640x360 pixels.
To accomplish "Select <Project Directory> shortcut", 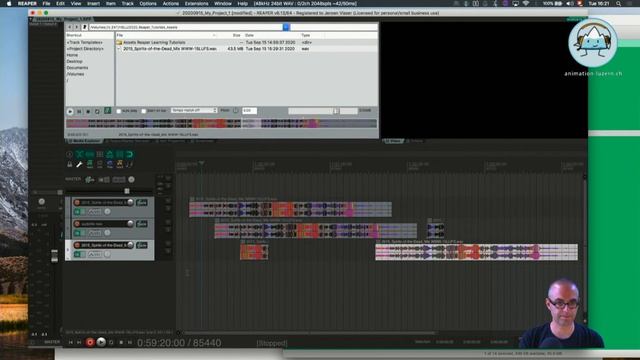I will tap(85, 49).
